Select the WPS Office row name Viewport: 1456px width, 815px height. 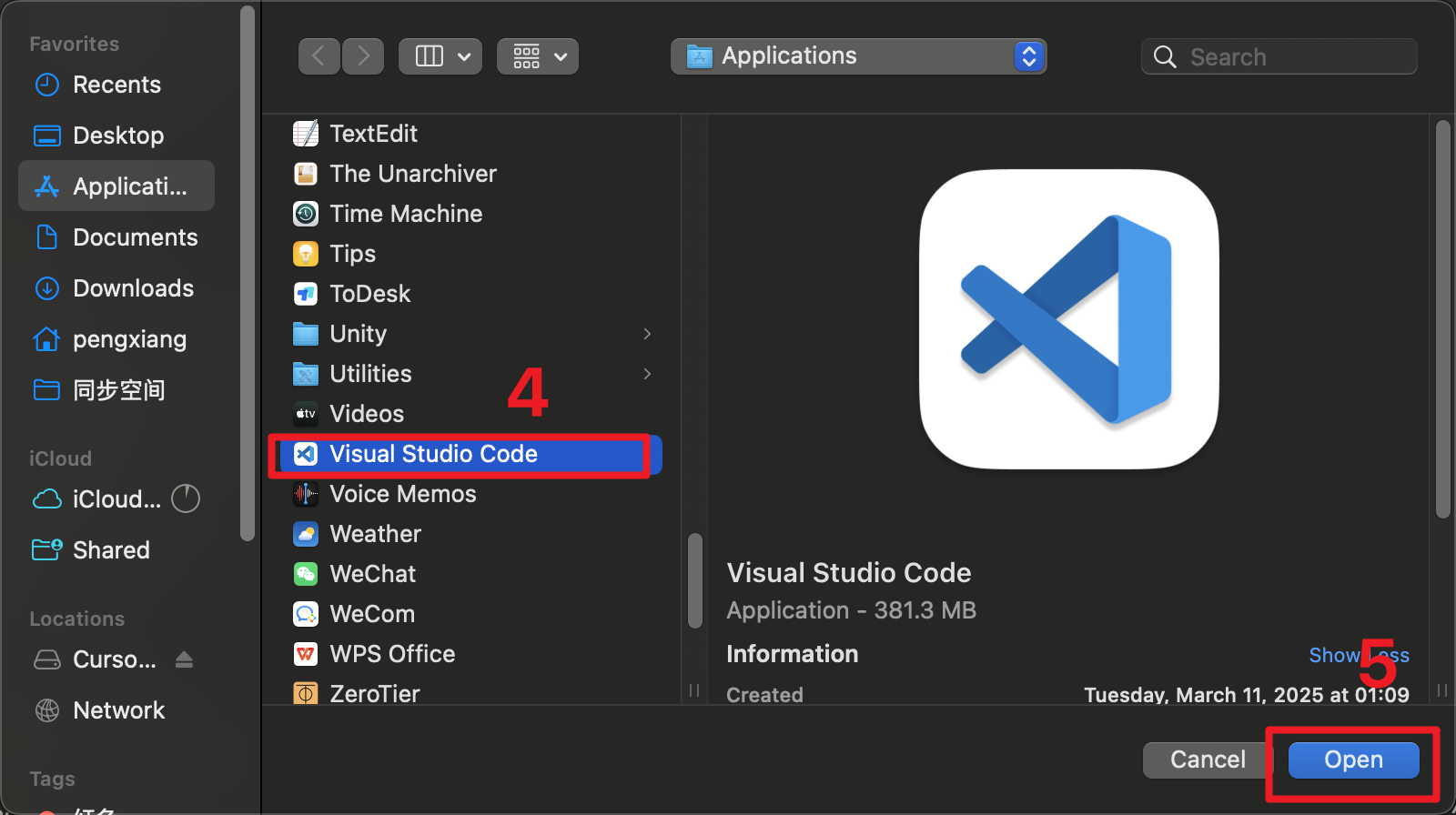point(392,654)
